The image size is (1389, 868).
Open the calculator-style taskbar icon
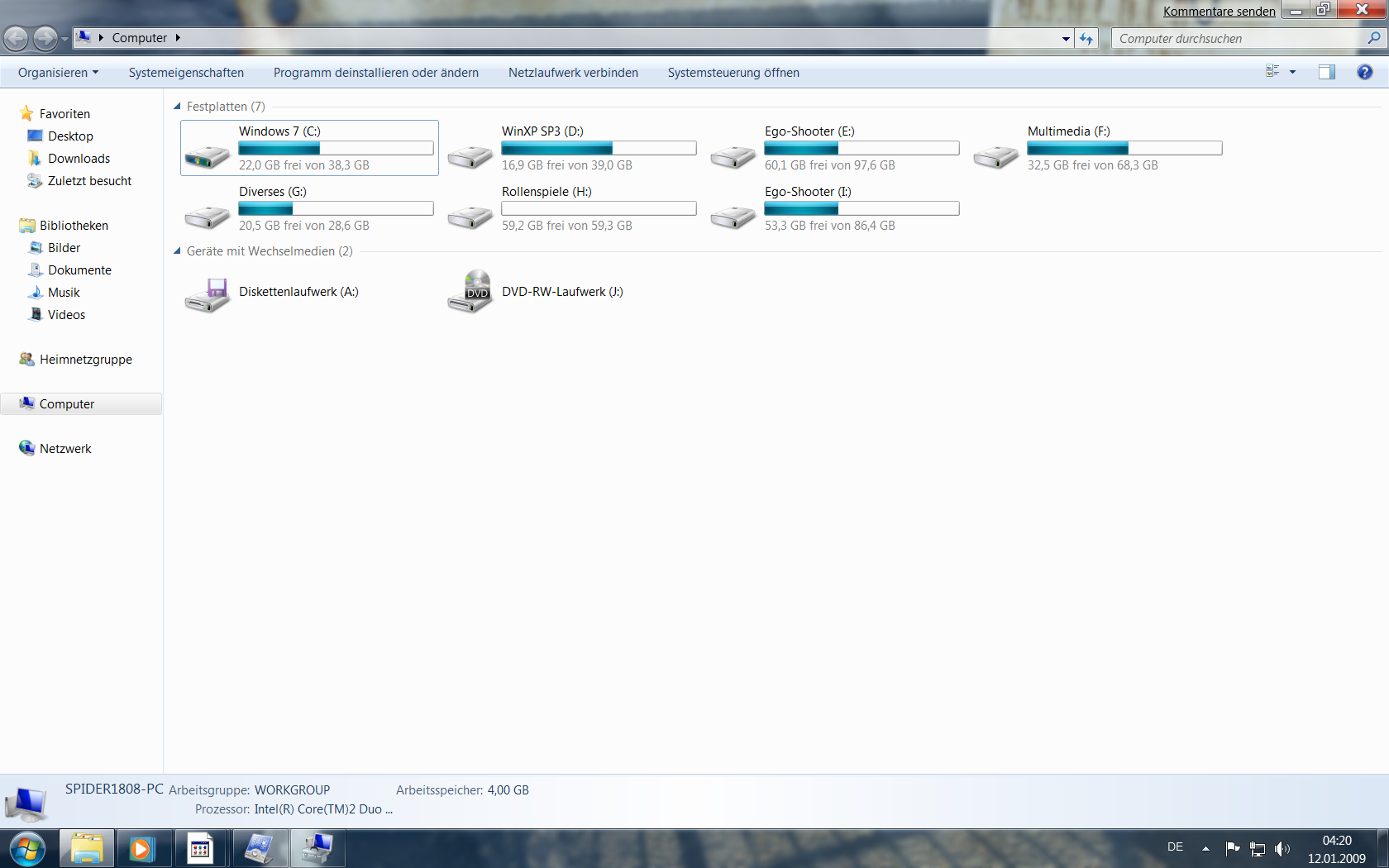200,849
